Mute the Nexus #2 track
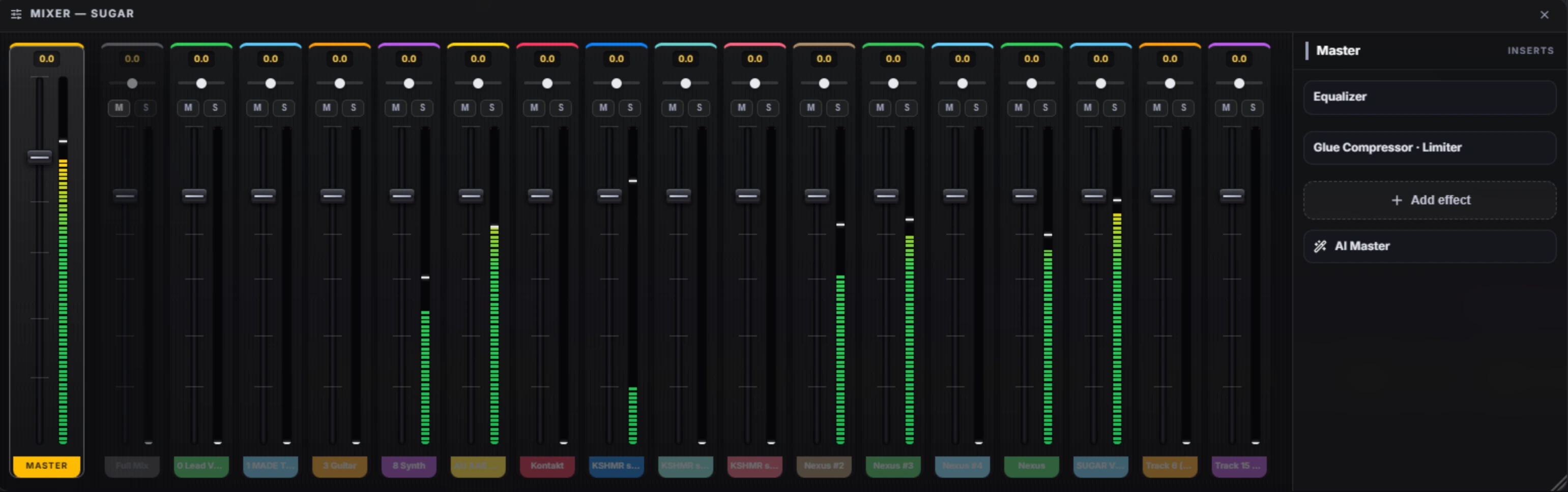1568x492 pixels. (811, 108)
